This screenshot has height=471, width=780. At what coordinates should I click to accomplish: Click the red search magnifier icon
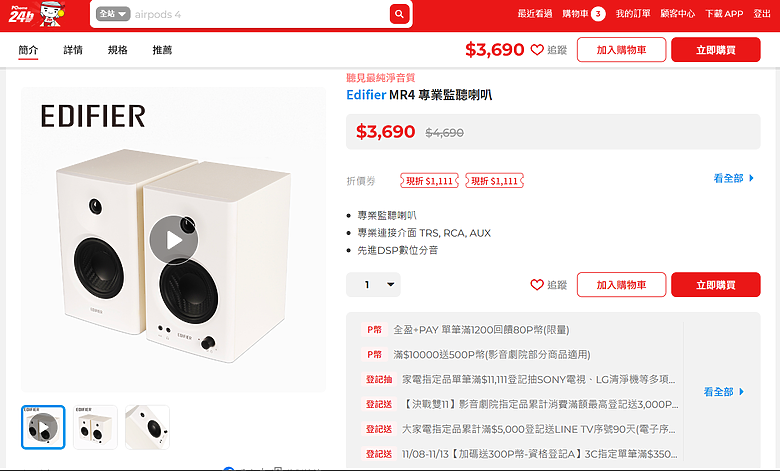point(399,14)
